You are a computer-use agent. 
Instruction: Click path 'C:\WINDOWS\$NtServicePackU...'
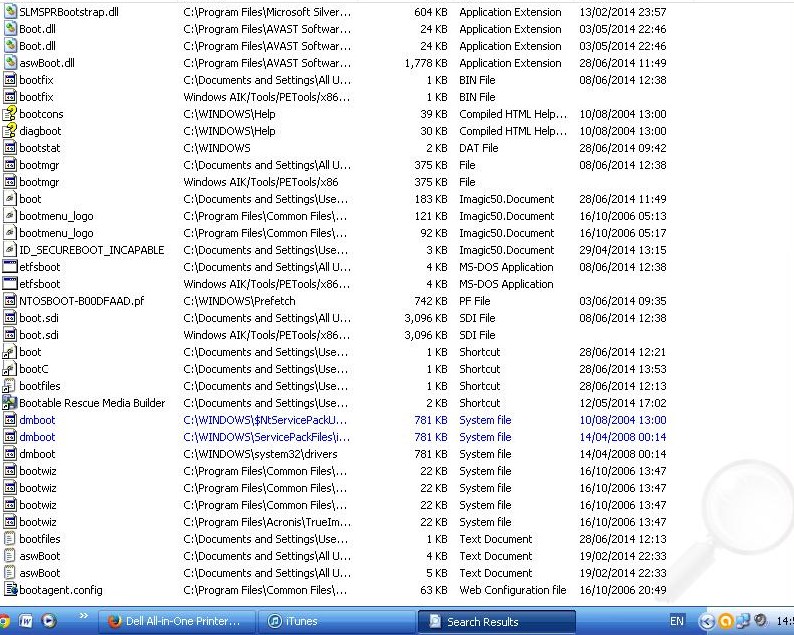pos(265,420)
